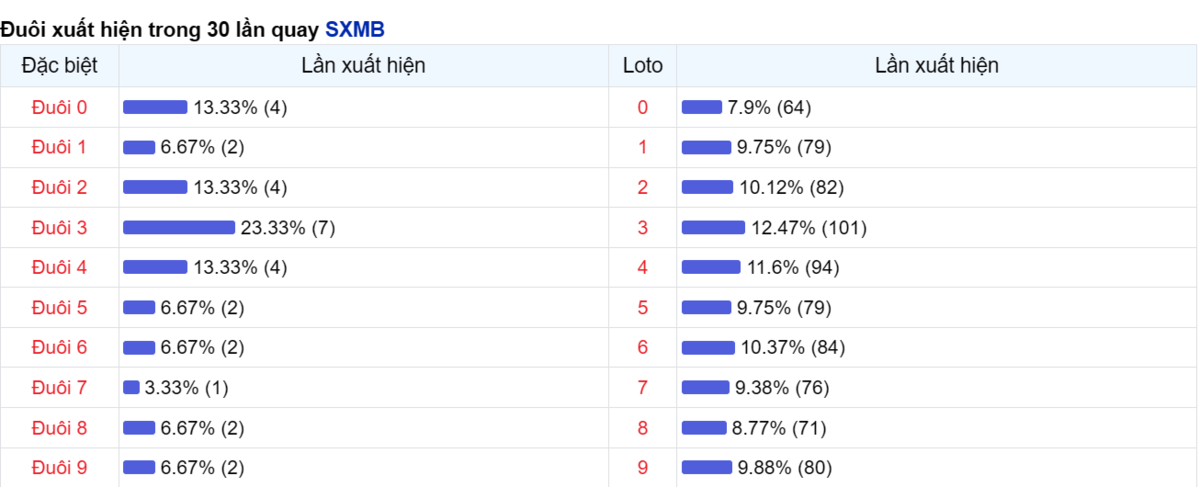The width and height of the screenshot is (1200, 487).
Task: Click the Đuôi 5 row label
Action: [x=60, y=307]
